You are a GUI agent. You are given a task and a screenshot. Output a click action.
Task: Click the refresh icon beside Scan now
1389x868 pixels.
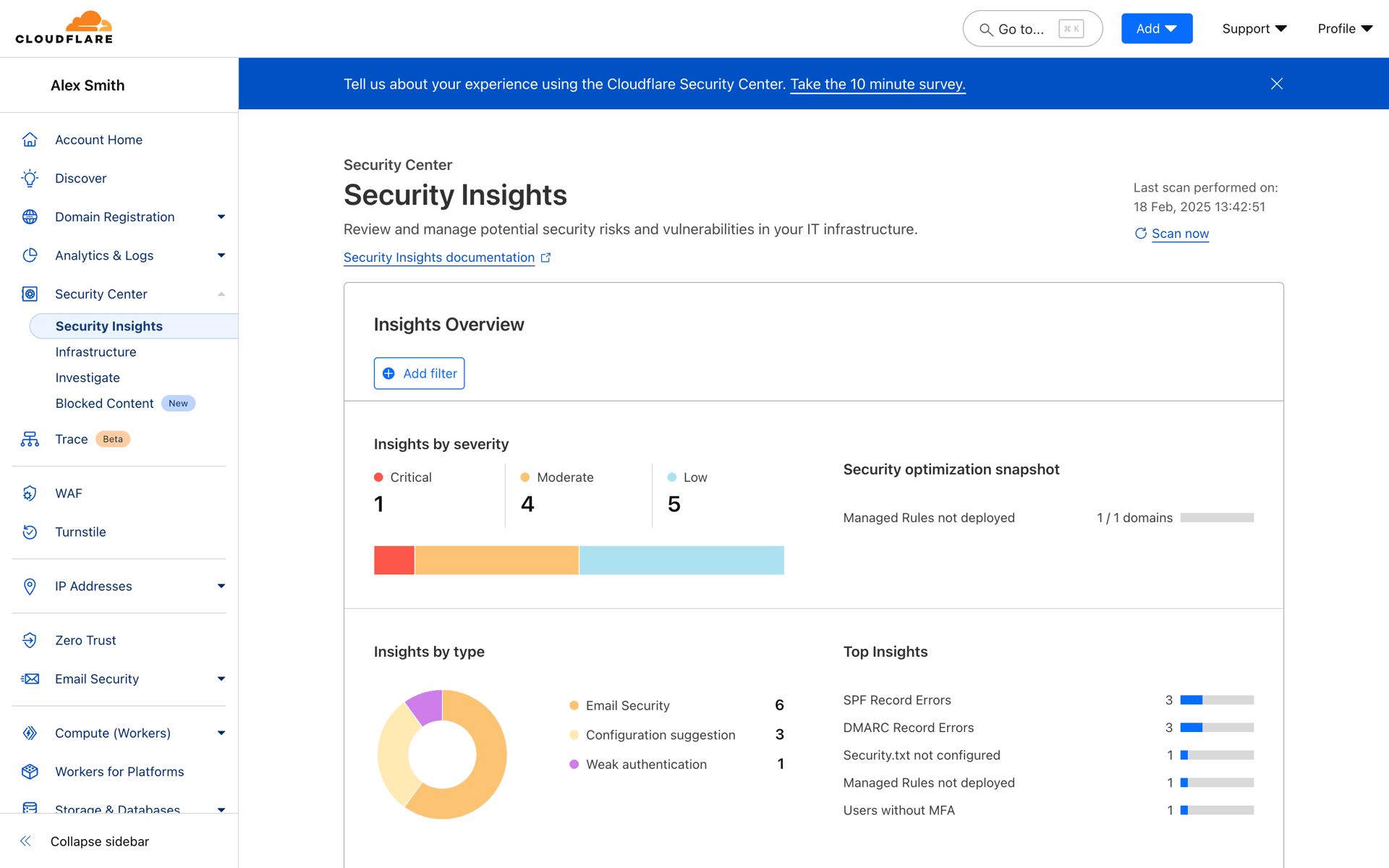tap(1141, 233)
